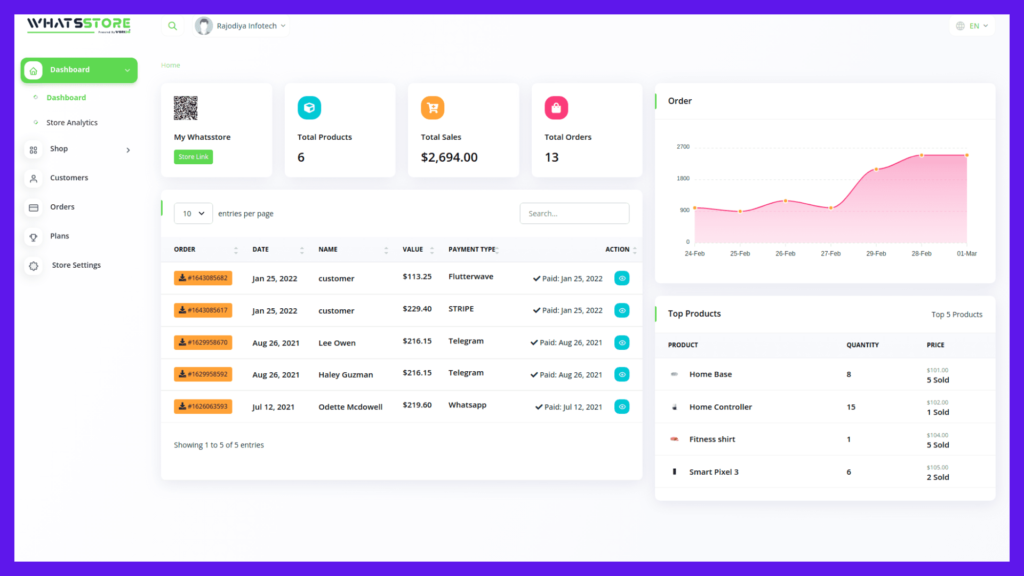Click the Total Products cube icon
This screenshot has width=1024, height=576.
tap(309, 108)
